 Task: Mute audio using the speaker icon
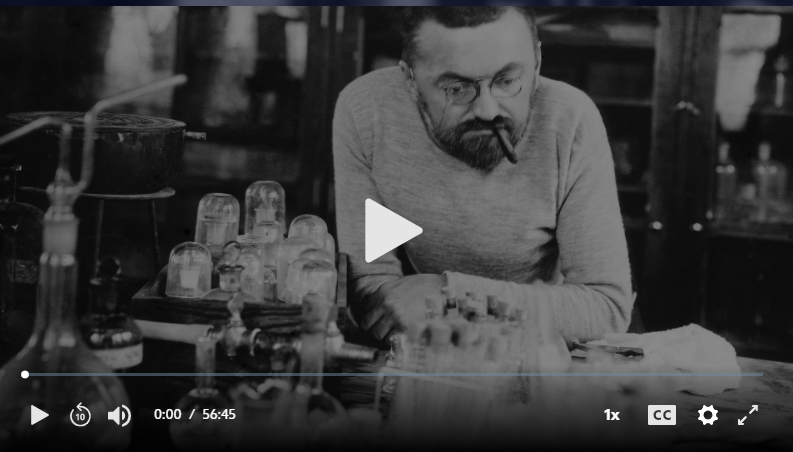point(119,416)
